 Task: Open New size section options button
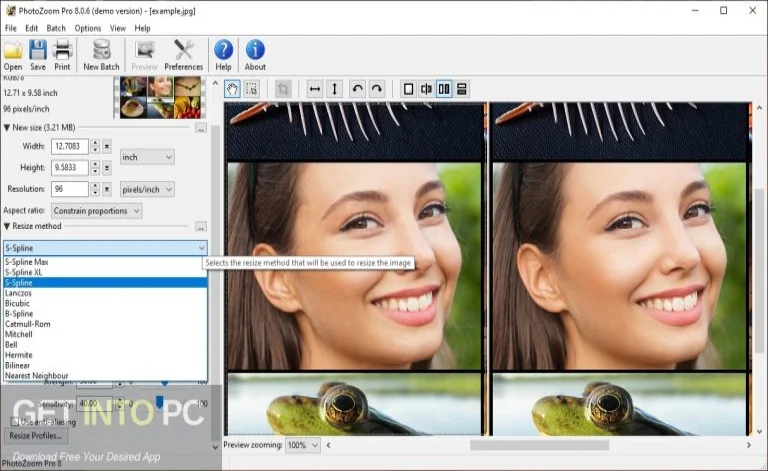click(x=201, y=128)
